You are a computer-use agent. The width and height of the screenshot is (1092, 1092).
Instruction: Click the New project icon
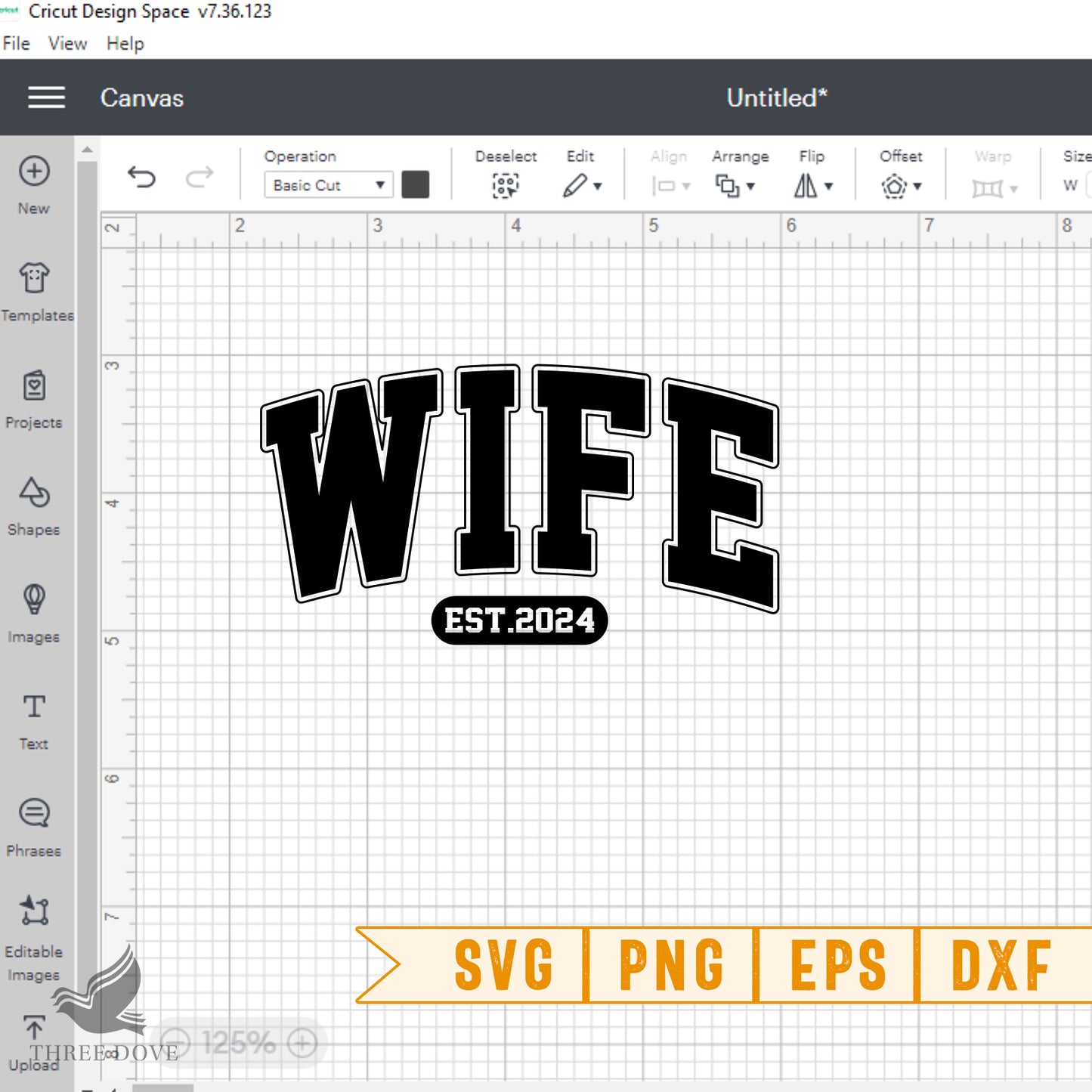click(34, 171)
